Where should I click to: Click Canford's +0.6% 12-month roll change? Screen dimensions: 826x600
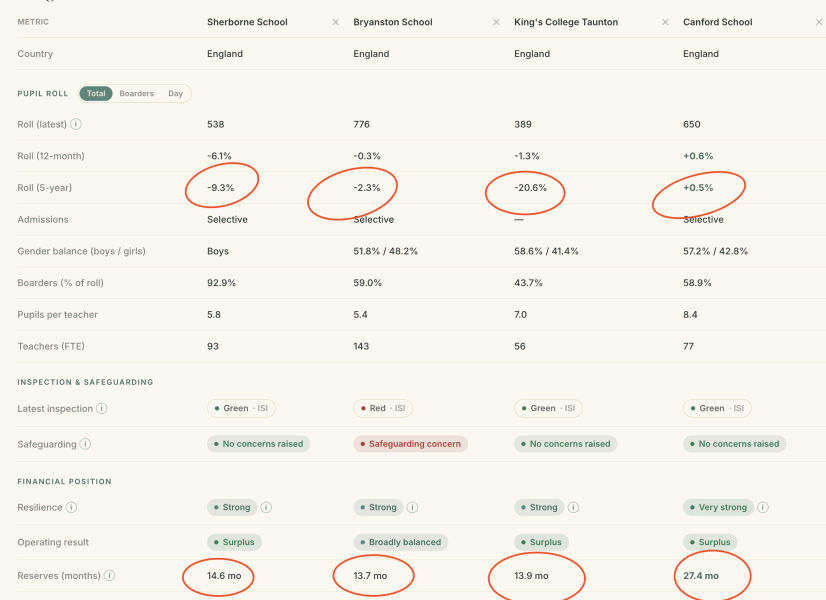698,156
